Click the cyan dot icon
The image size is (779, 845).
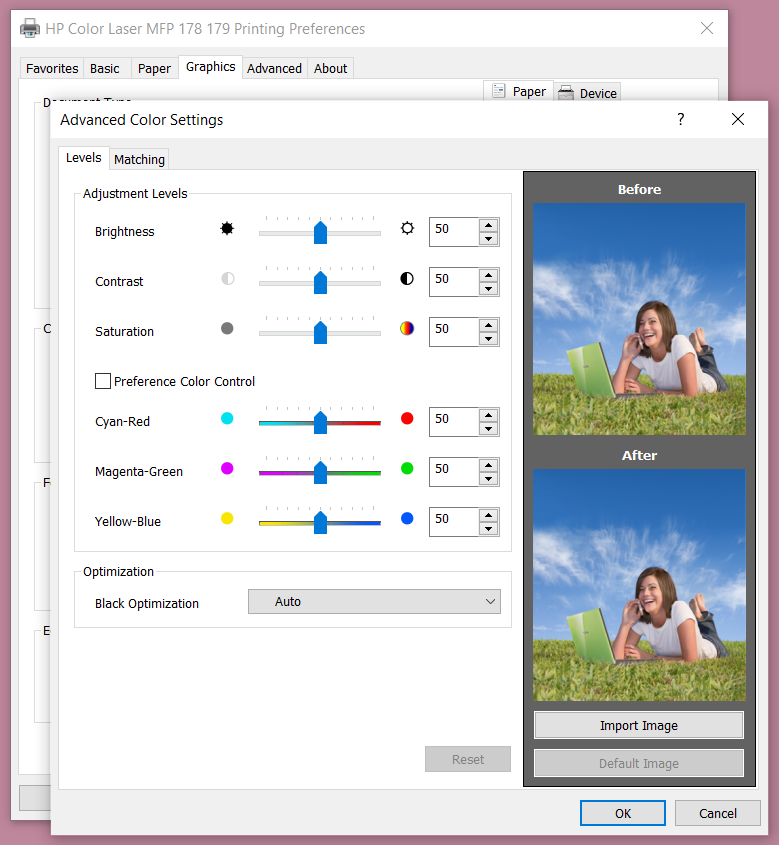(227, 418)
